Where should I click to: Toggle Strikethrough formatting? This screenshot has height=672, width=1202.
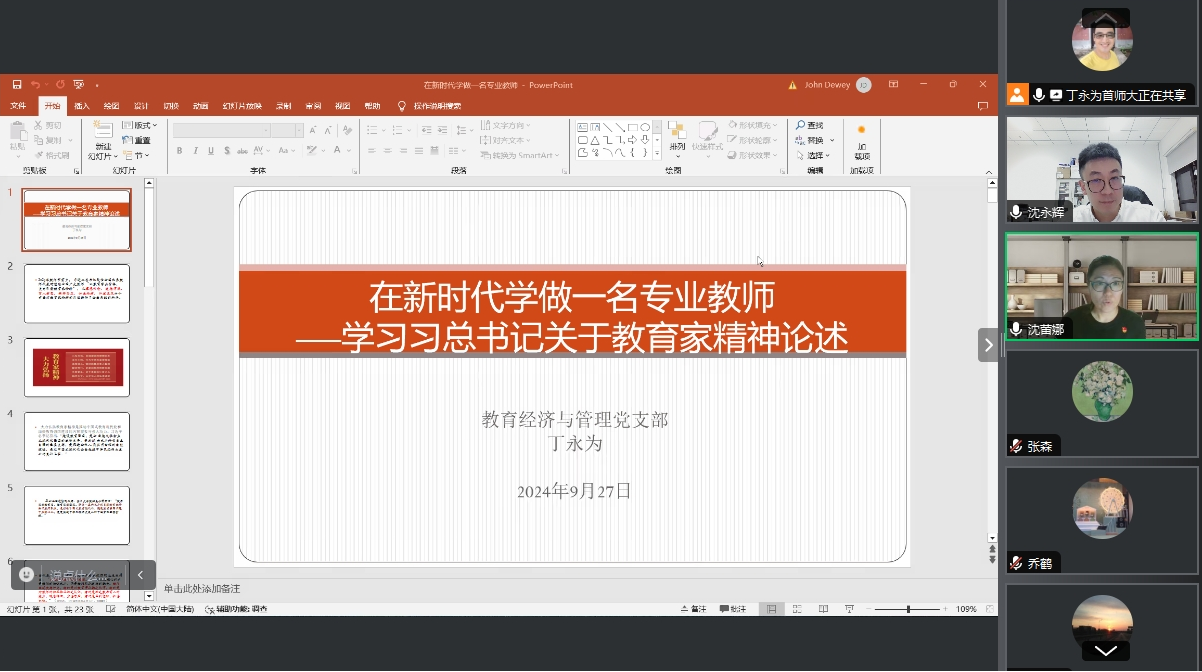point(243,151)
